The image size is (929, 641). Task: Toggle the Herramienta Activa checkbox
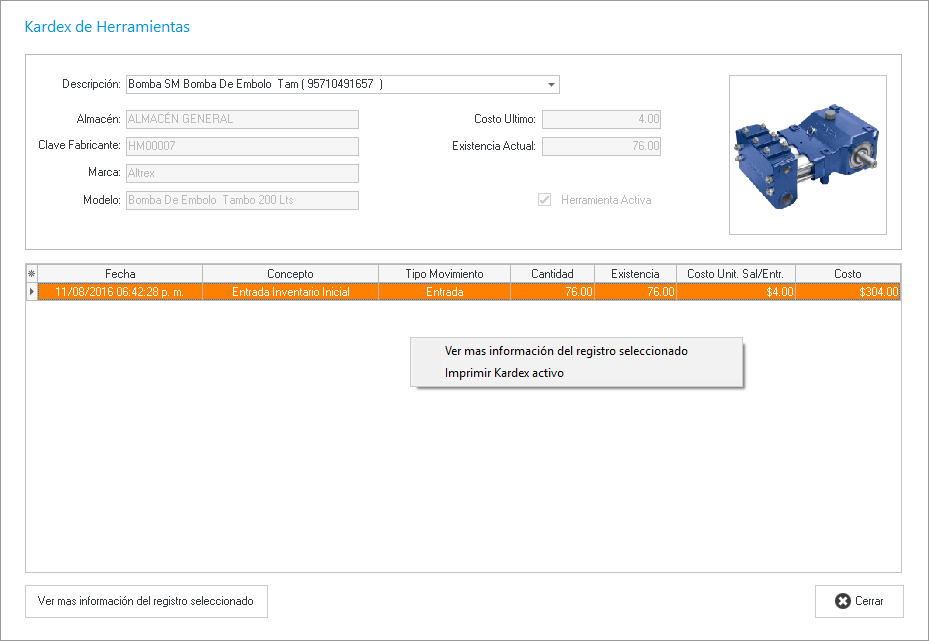(x=545, y=200)
